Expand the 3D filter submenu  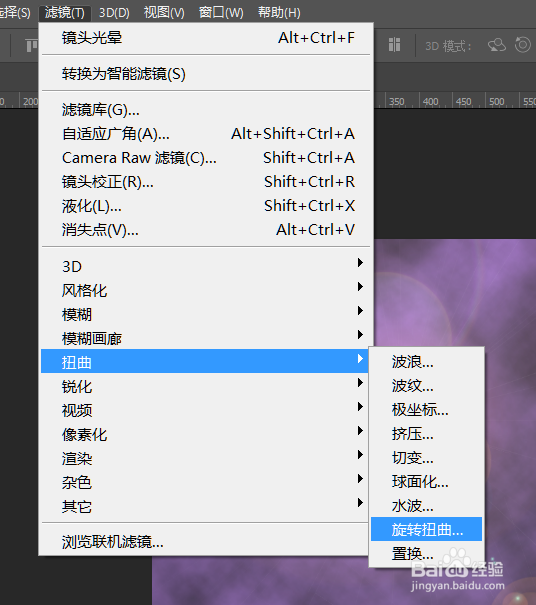point(206,266)
